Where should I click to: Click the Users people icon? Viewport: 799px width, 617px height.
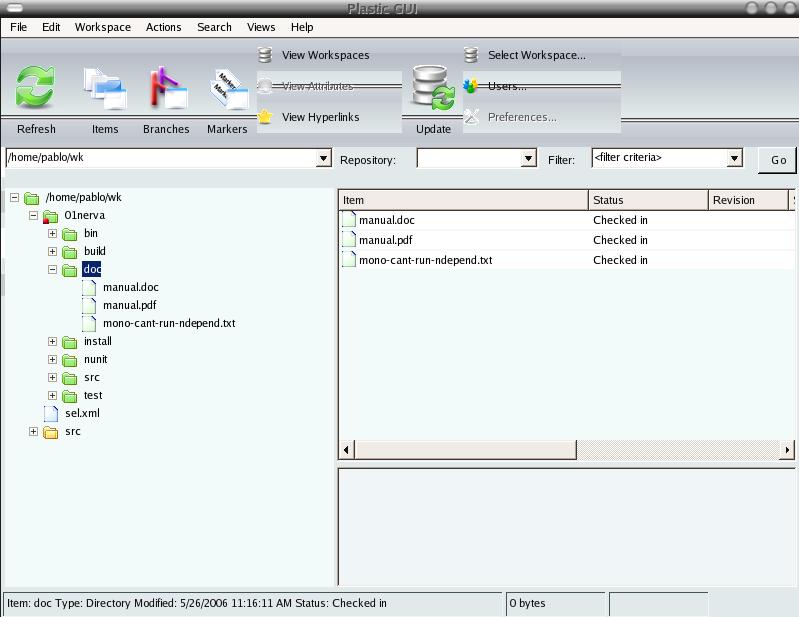470,86
